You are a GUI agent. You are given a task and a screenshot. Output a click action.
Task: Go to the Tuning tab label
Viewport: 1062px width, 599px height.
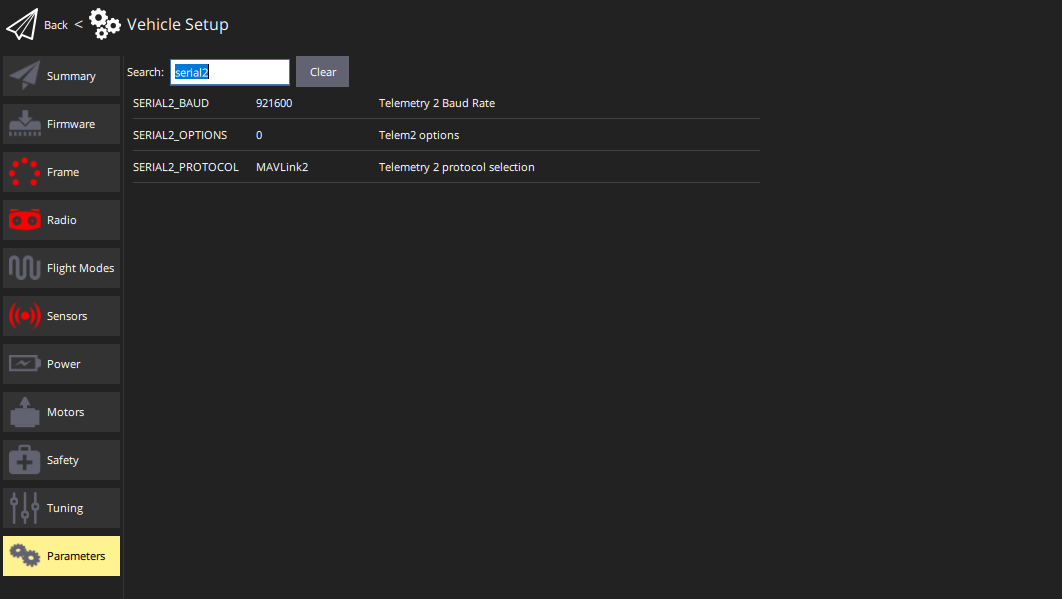click(65, 508)
